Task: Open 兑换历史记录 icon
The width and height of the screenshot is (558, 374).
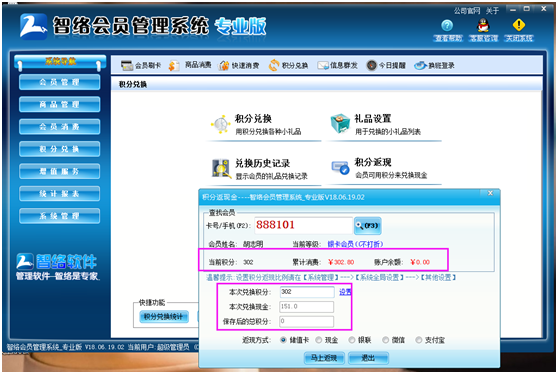Action: [x=221, y=168]
